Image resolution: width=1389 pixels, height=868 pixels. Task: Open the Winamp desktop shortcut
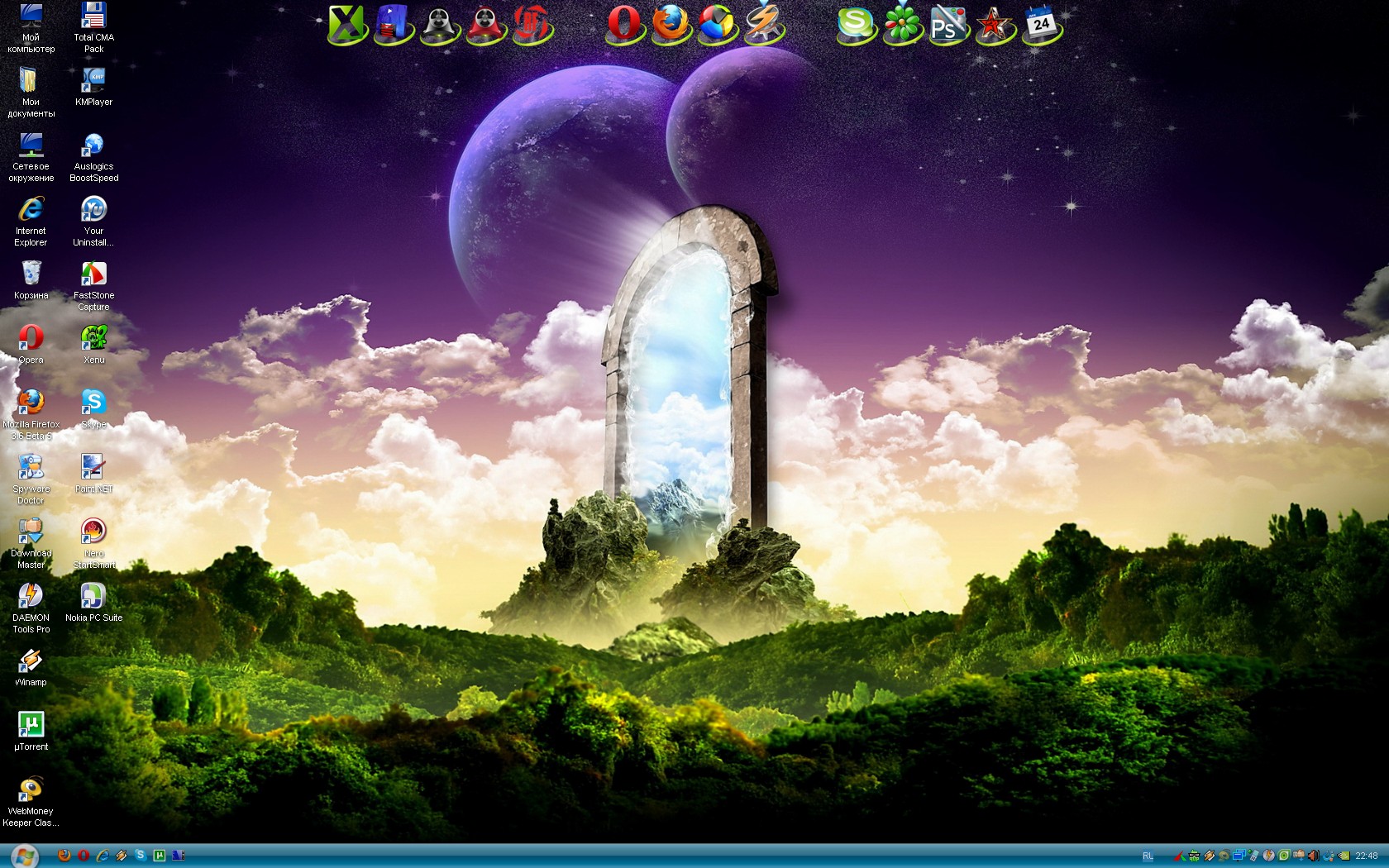31,661
